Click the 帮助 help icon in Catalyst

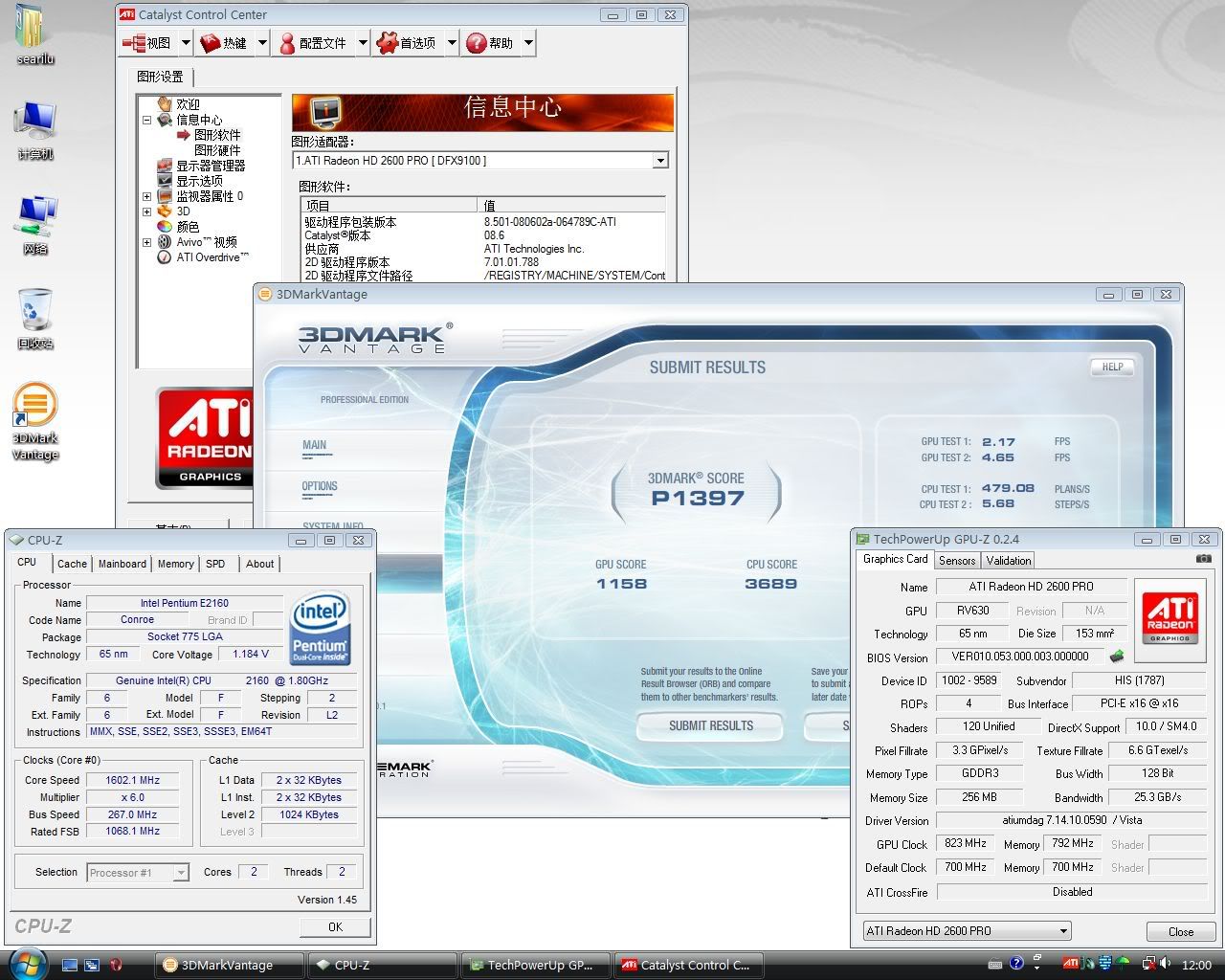point(477,43)
